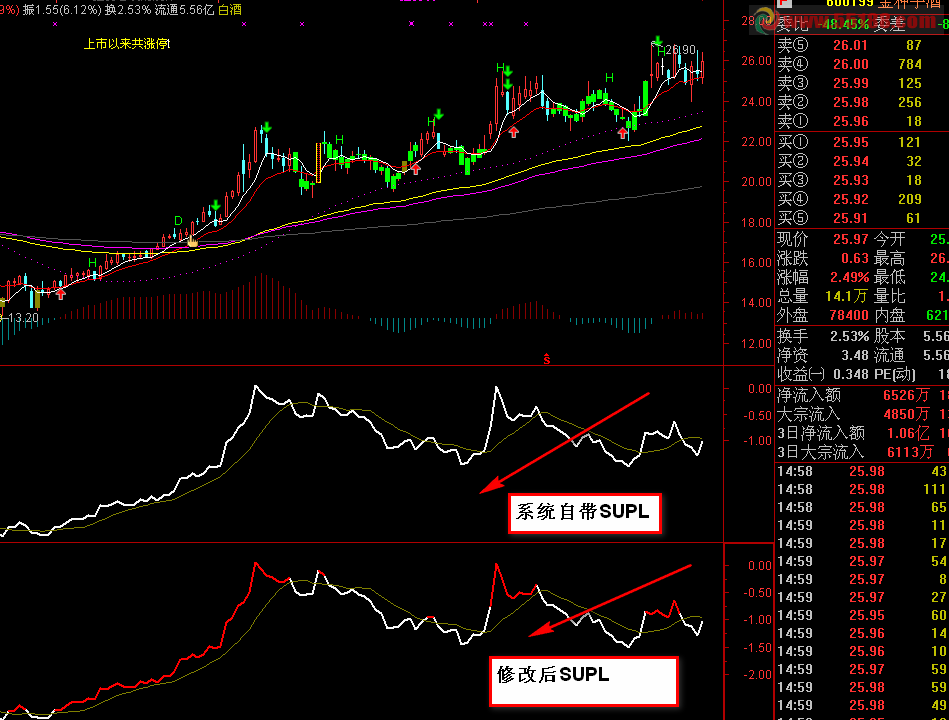
Task: Click the 18.00 tick on price axis
Action: (756, 223)
